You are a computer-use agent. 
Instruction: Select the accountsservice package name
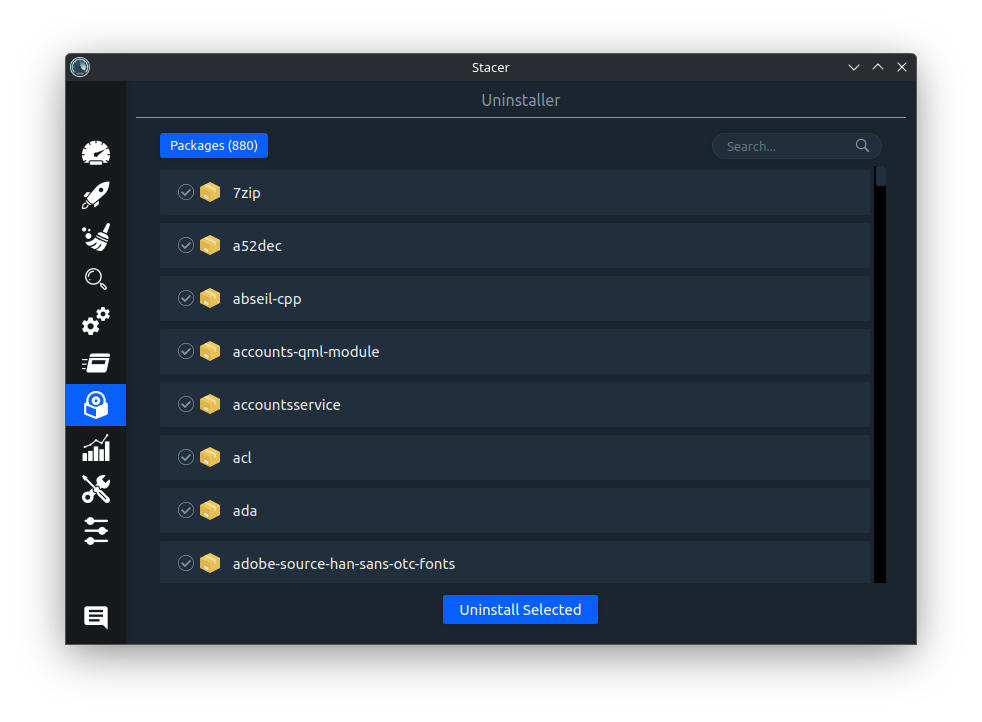(286, 405)
